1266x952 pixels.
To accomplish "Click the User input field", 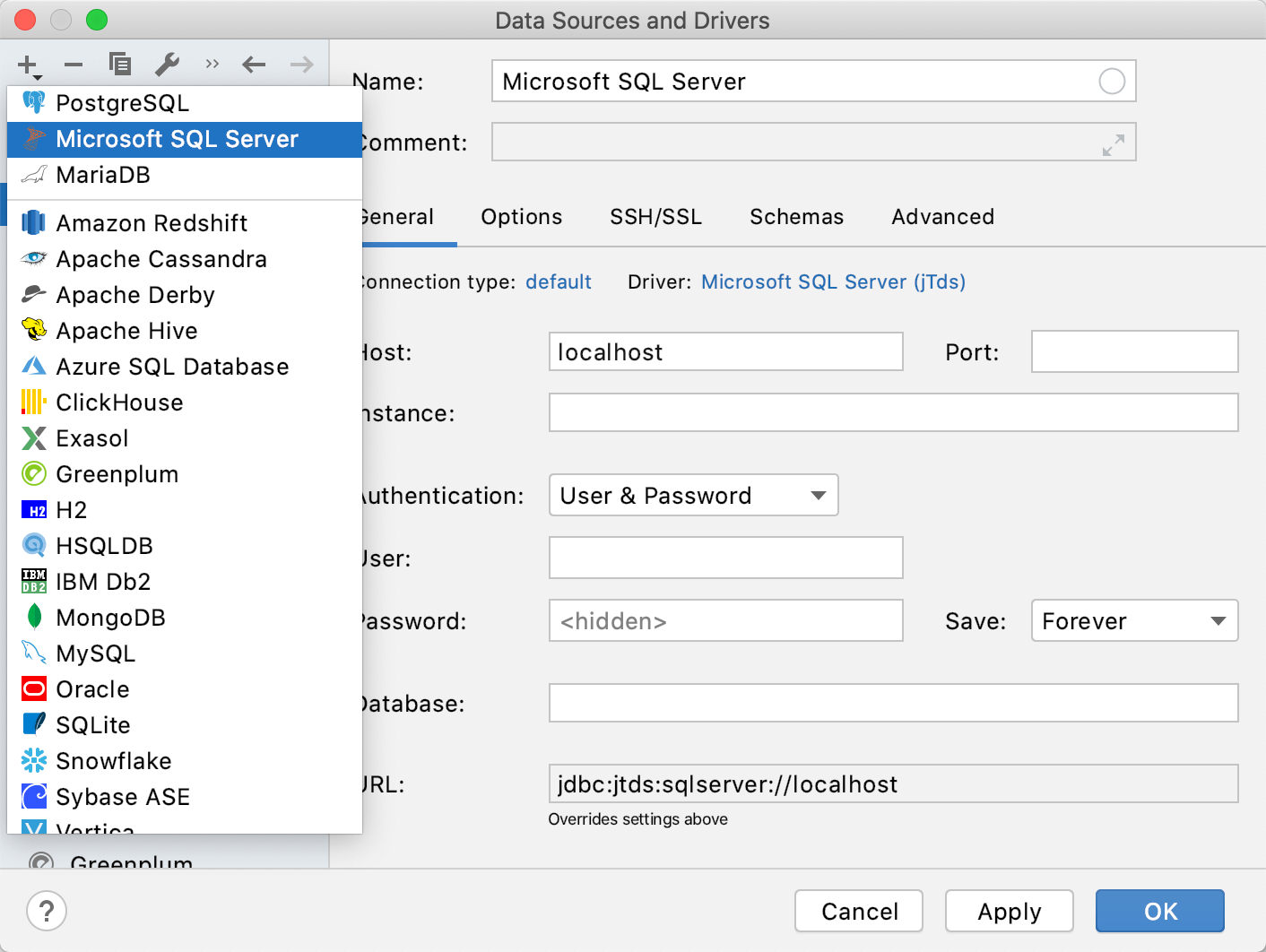I will [726, 558].
